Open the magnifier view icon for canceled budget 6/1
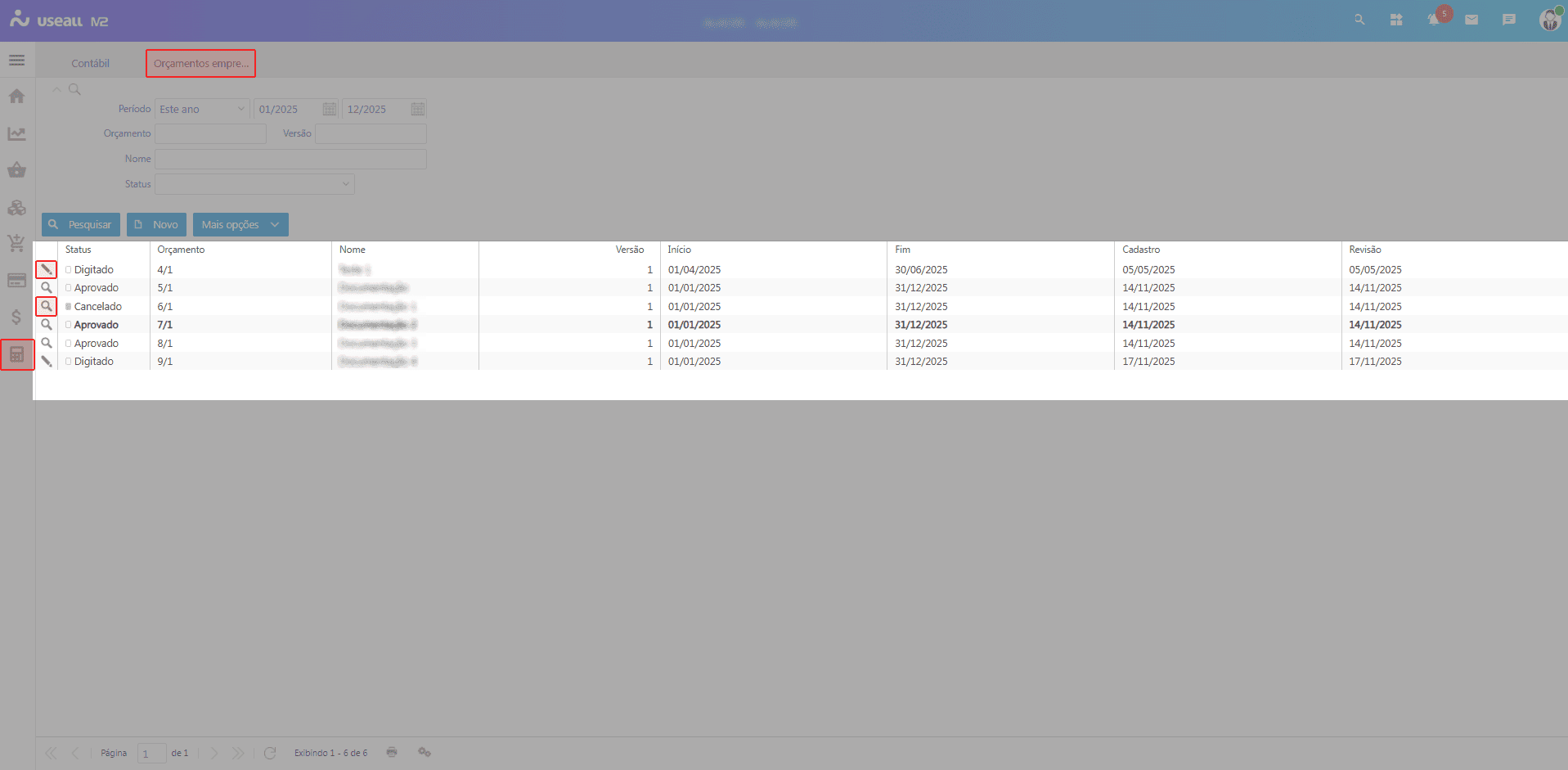The width and height of the screenshot is (1568, 770). (x=47, y=306)
